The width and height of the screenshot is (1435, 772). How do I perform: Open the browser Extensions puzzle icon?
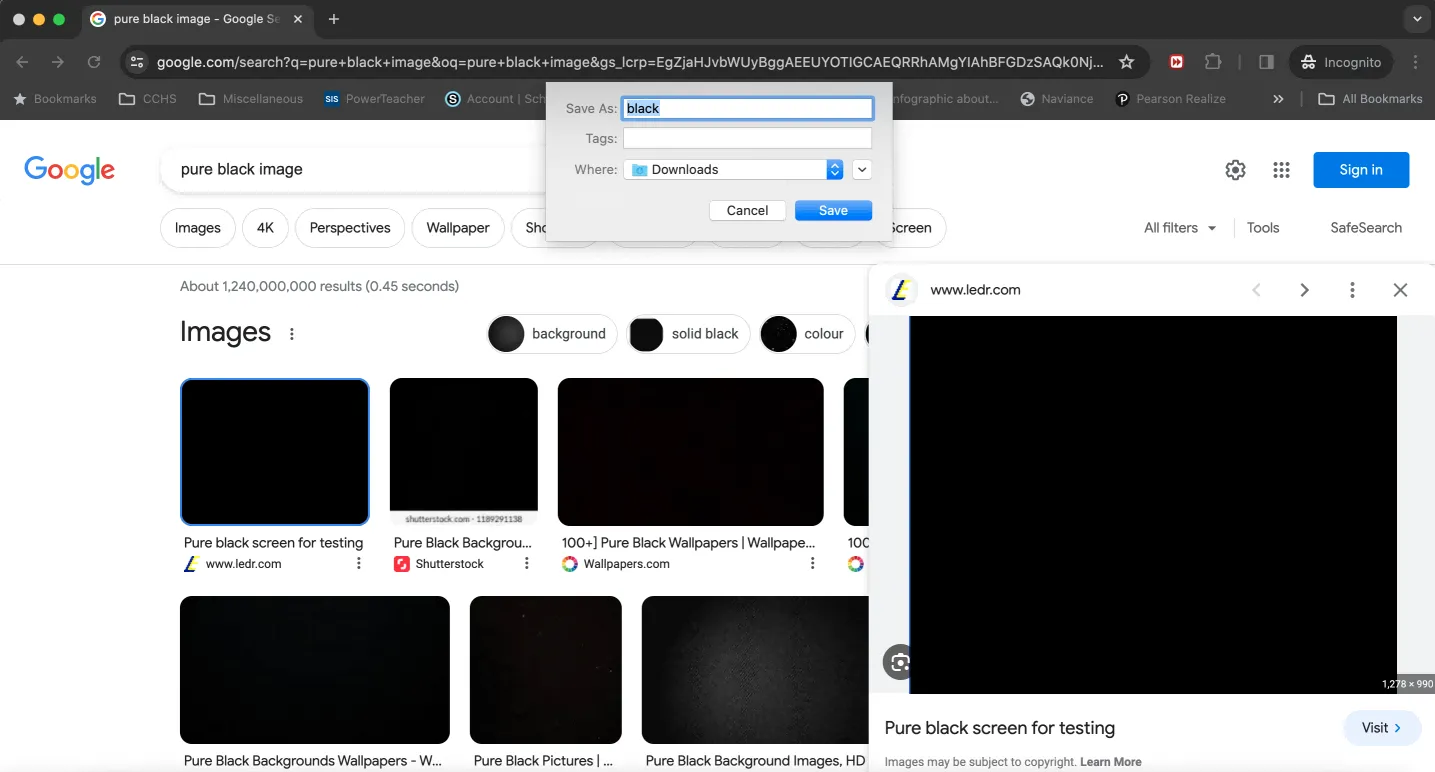click(1213, 61)
